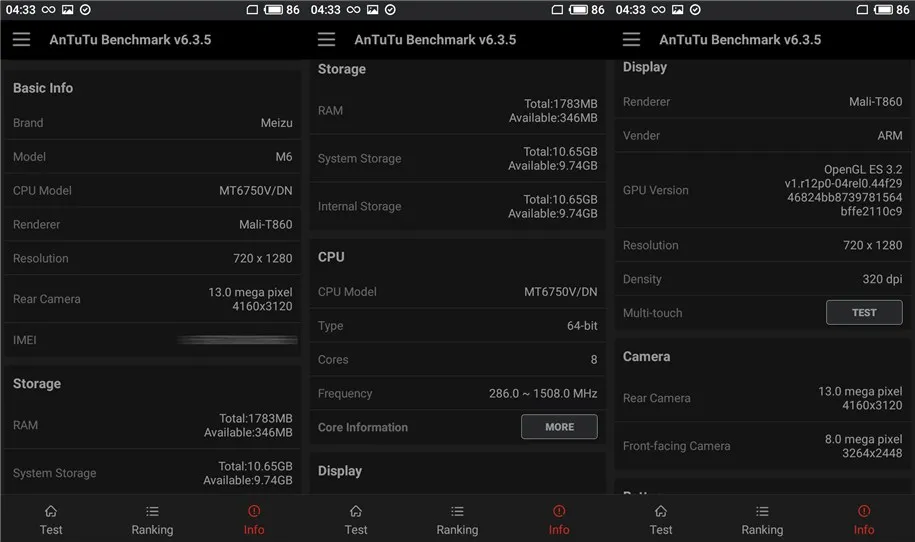
Task: Select Ranking tab label in right screenshot
Action: 762,530
